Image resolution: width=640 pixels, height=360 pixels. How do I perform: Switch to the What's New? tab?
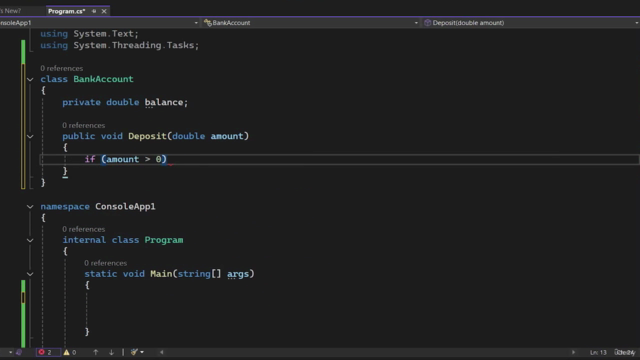pos(11,11)
